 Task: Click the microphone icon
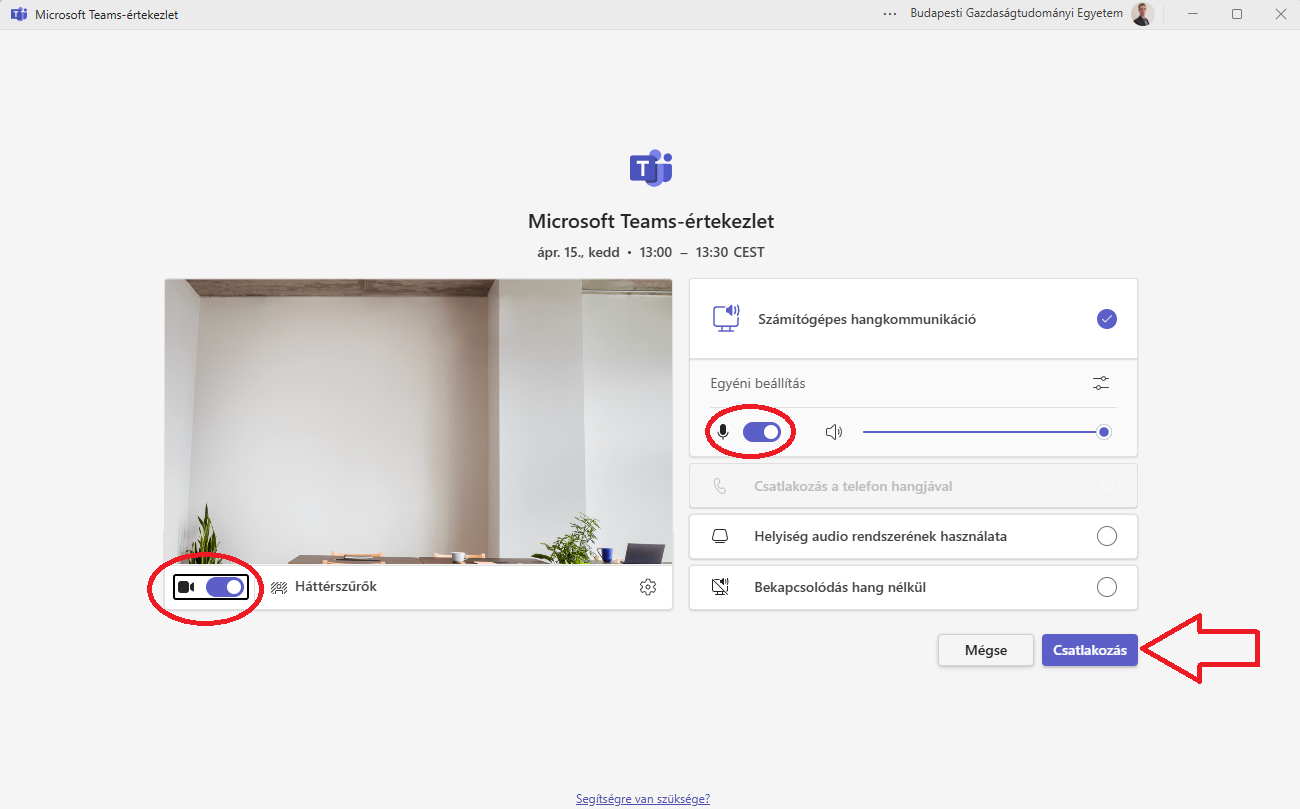(724, 432)
